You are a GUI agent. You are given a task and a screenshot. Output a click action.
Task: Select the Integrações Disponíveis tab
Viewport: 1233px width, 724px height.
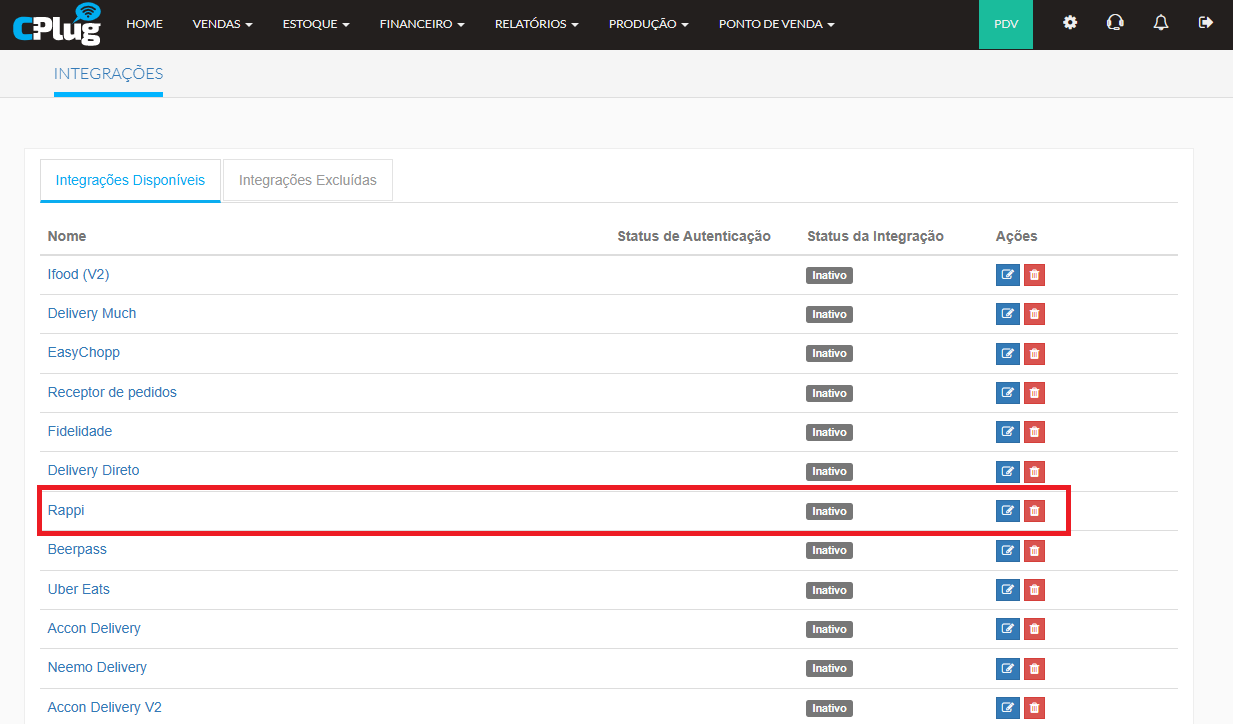130,181
